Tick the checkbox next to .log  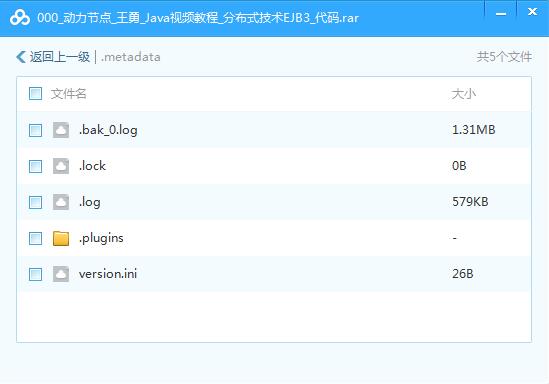point(35,202)
